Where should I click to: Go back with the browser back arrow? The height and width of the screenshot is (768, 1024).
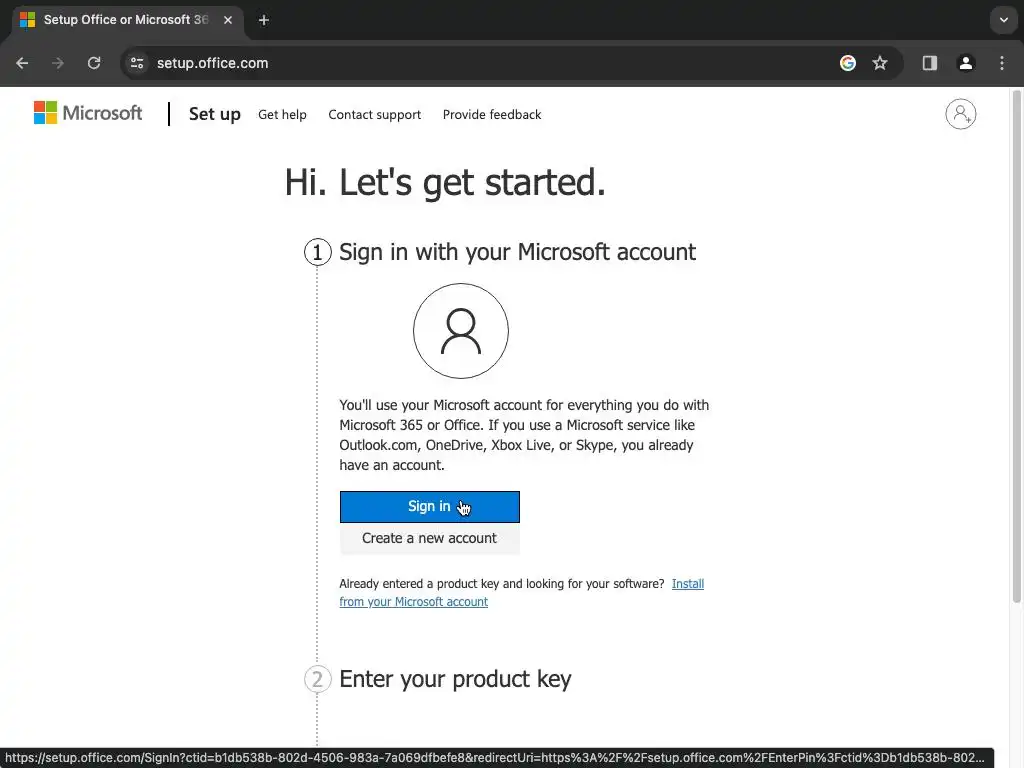click(x=22, y=63)
